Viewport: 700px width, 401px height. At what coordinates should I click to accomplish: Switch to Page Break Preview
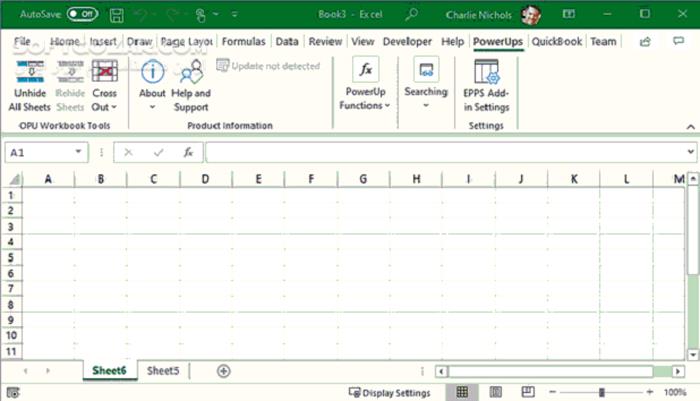click(x=528, y=392)
